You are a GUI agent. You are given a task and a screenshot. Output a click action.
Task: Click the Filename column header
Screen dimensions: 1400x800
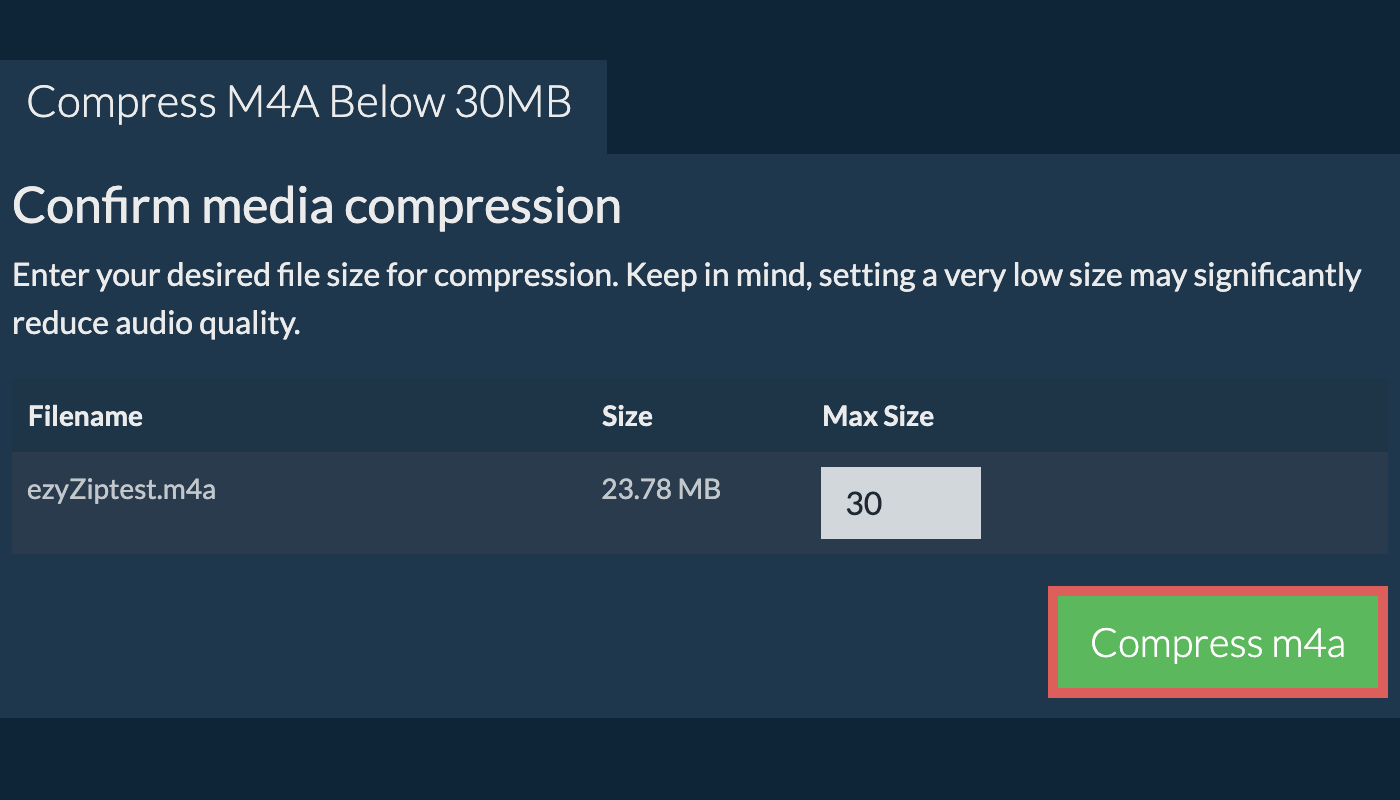(x=85, y=416)
